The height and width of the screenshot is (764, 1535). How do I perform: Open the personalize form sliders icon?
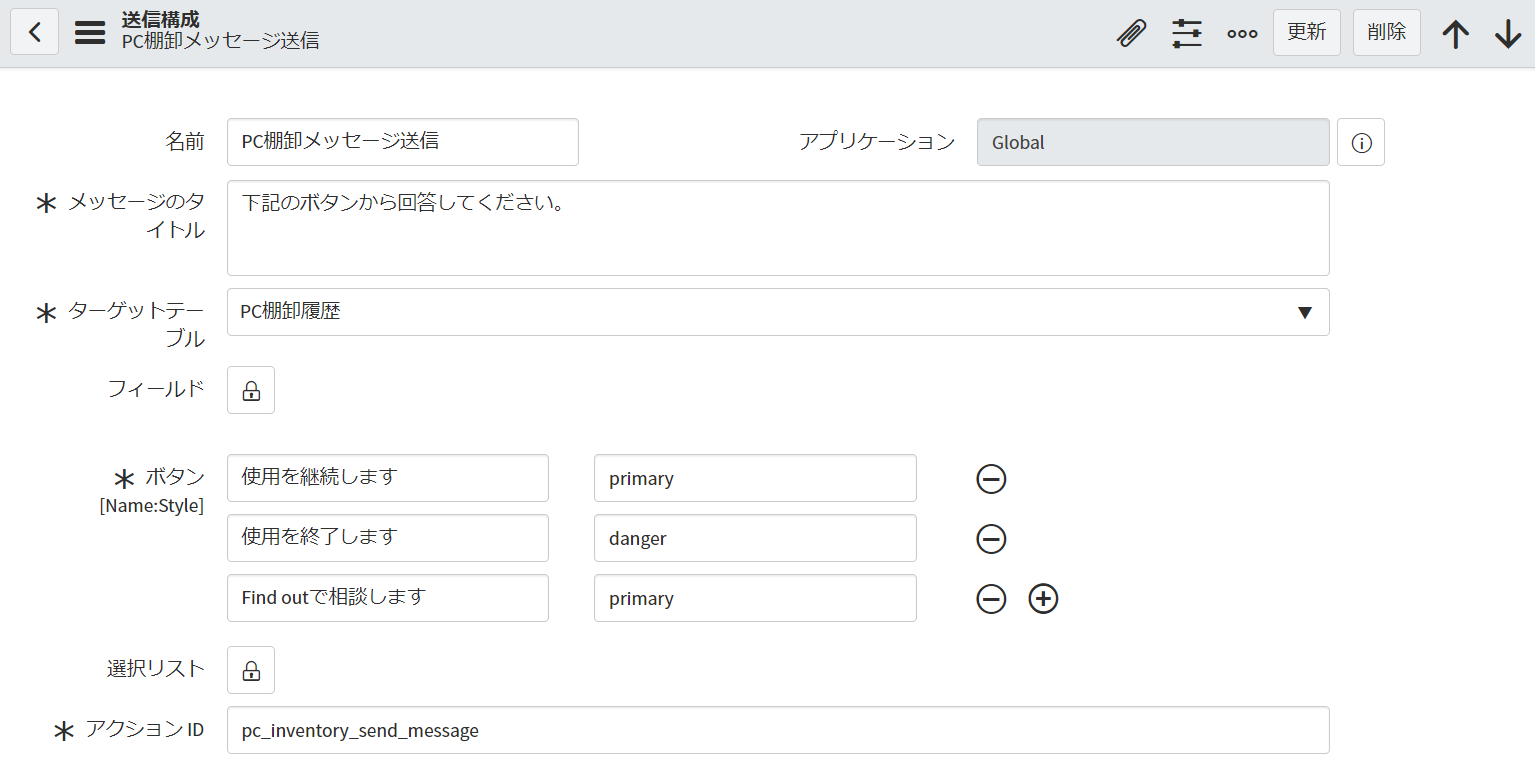click(x=1187, y=33)
